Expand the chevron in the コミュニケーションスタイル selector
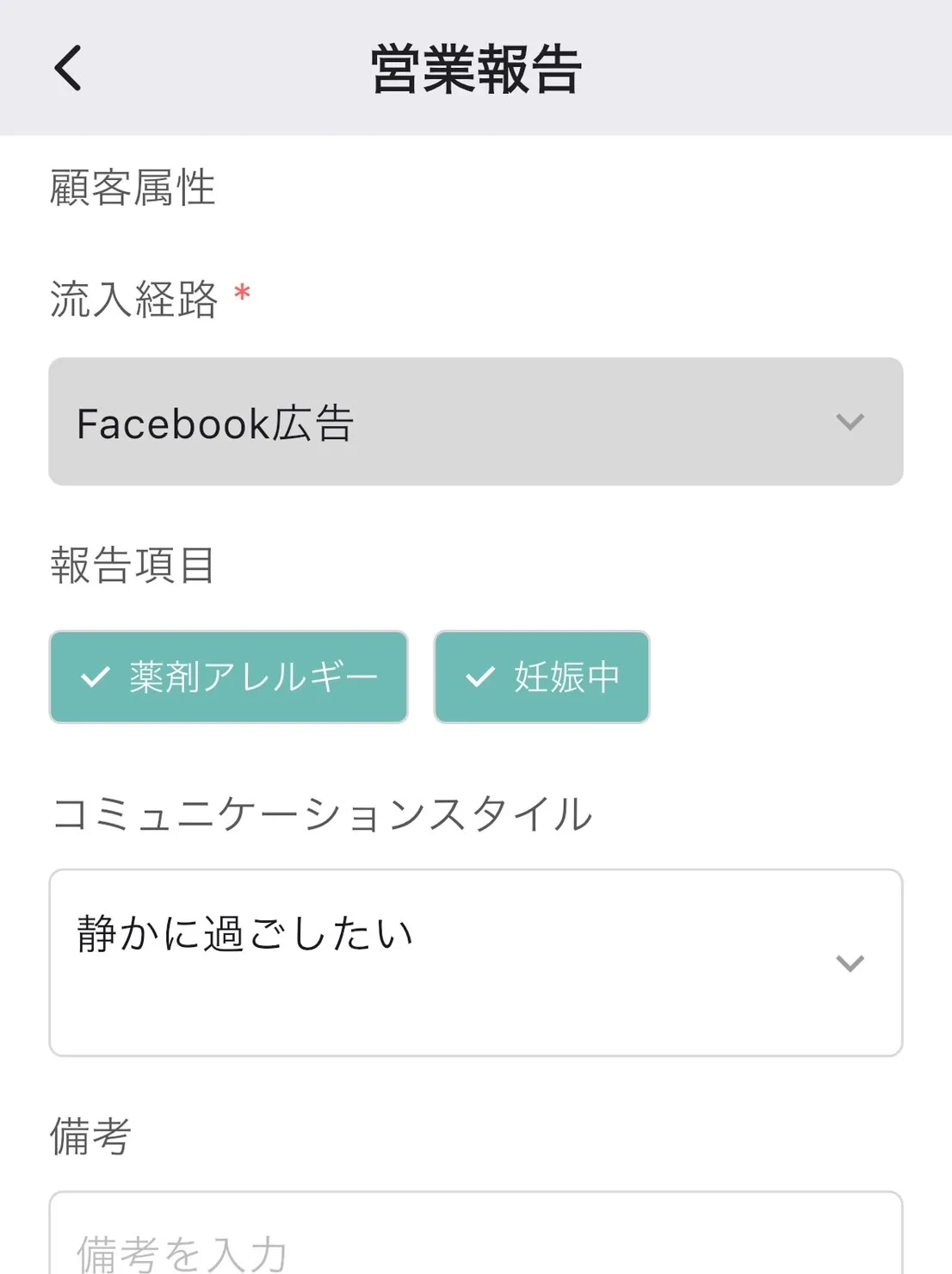Screen dimensions: 952x1274 tap(850, 963)
